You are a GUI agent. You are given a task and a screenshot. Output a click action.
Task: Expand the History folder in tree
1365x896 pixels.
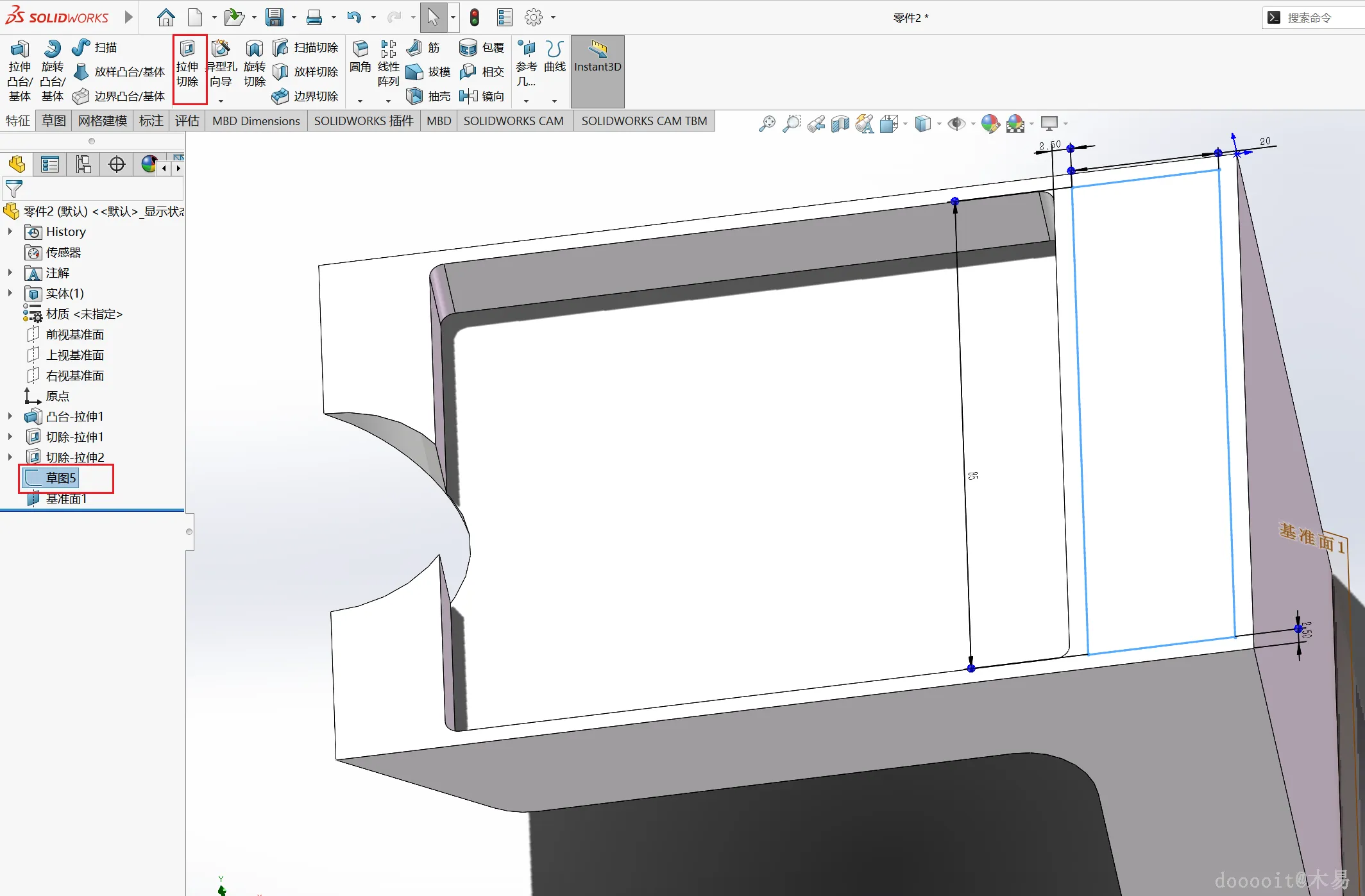[10, 232]
